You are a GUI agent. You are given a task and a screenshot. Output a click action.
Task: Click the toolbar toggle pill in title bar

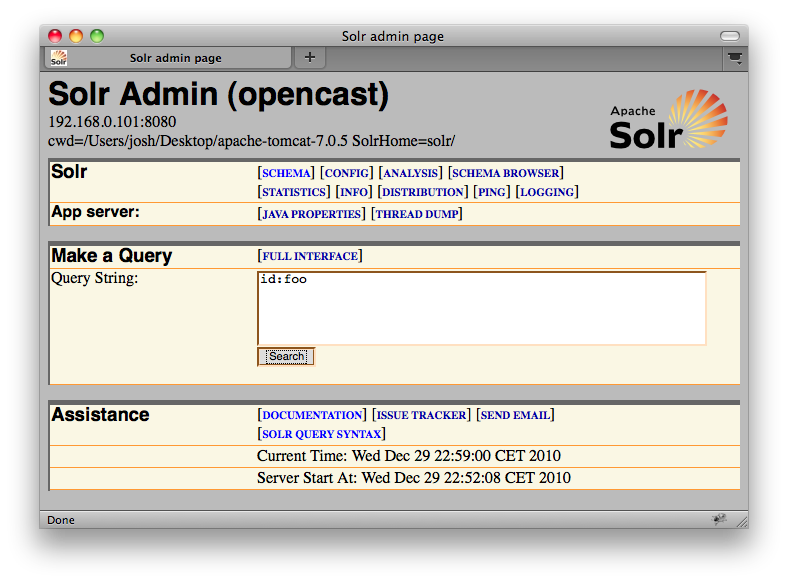[x=730, y=36]
